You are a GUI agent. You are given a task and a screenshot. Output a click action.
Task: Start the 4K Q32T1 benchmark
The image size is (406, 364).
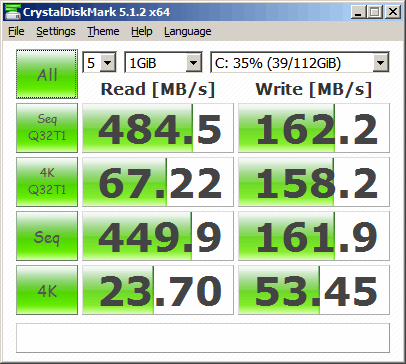(47, 182)
